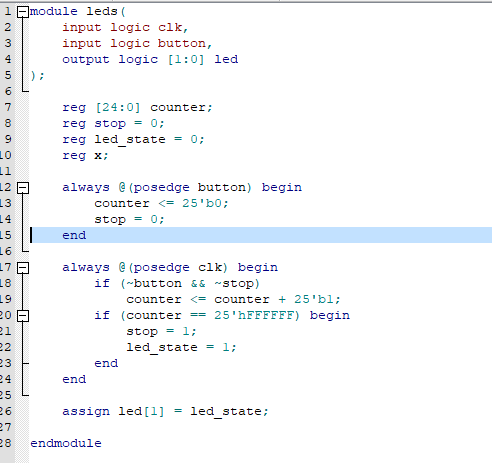Collapse the module leds fold marker

[x=23, y=12]
